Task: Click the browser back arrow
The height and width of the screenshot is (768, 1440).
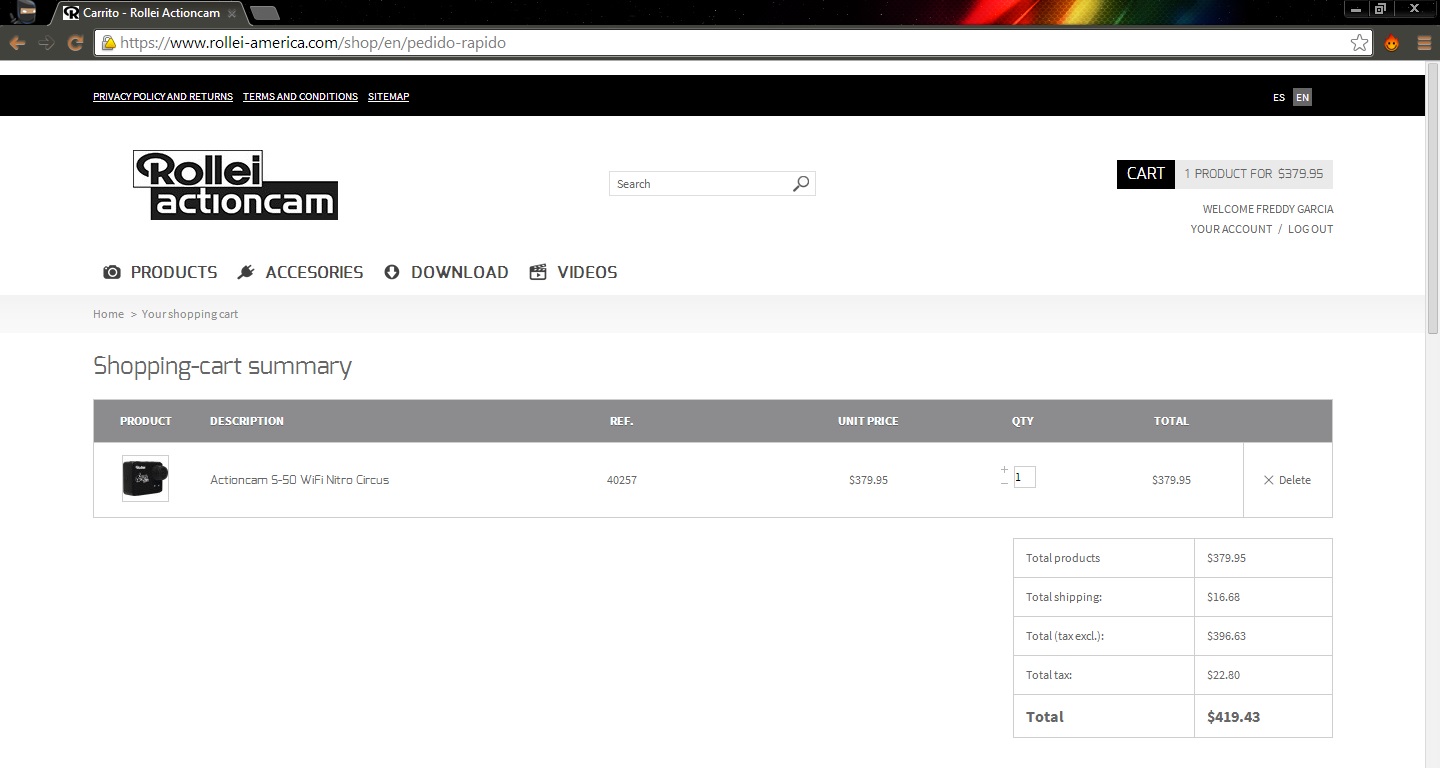Action: tap(17, 43)
